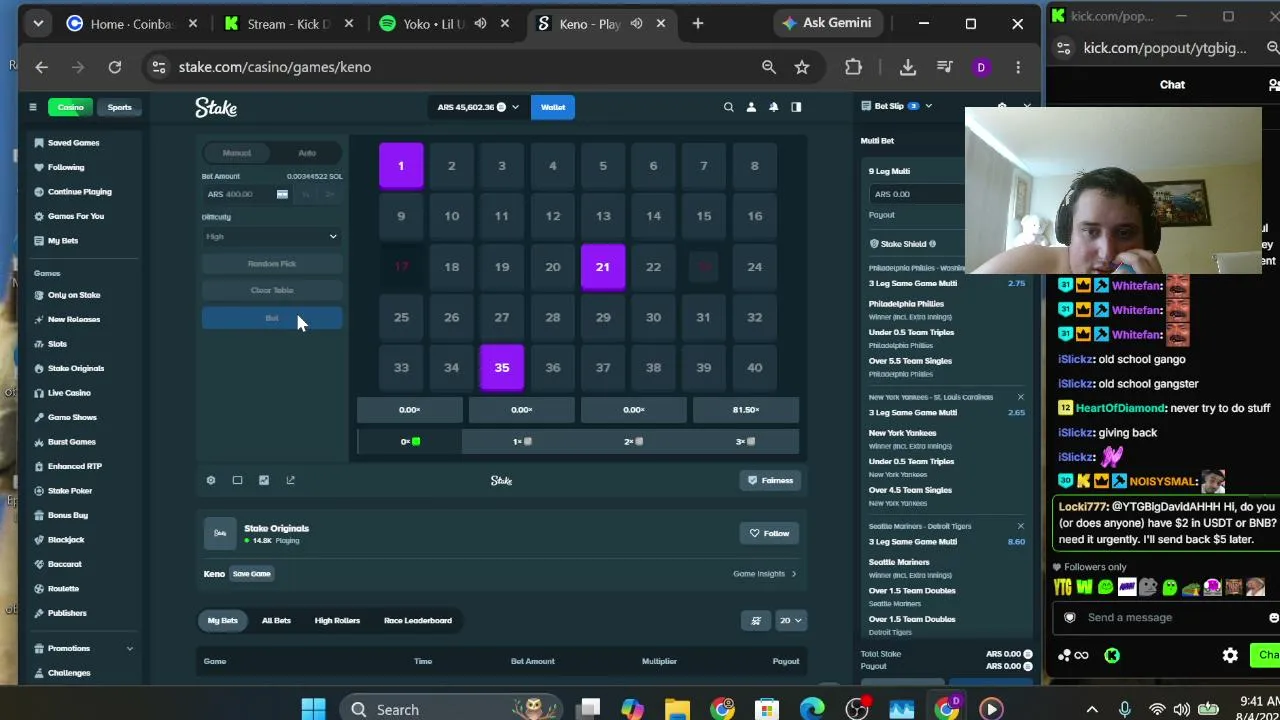Open the Chrome tab search dropdown
The width and height of the screenshot is (1280, 720).
[38, 23]
